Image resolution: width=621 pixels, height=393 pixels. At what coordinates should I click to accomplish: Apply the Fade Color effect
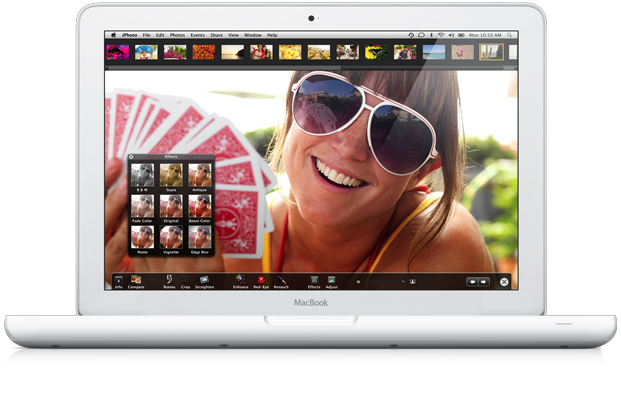[x=143, y=208]
